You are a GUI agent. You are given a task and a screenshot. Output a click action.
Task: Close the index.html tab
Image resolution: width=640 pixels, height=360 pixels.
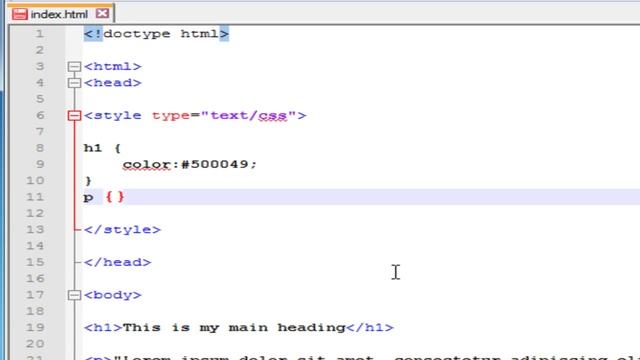click(102, 14)
